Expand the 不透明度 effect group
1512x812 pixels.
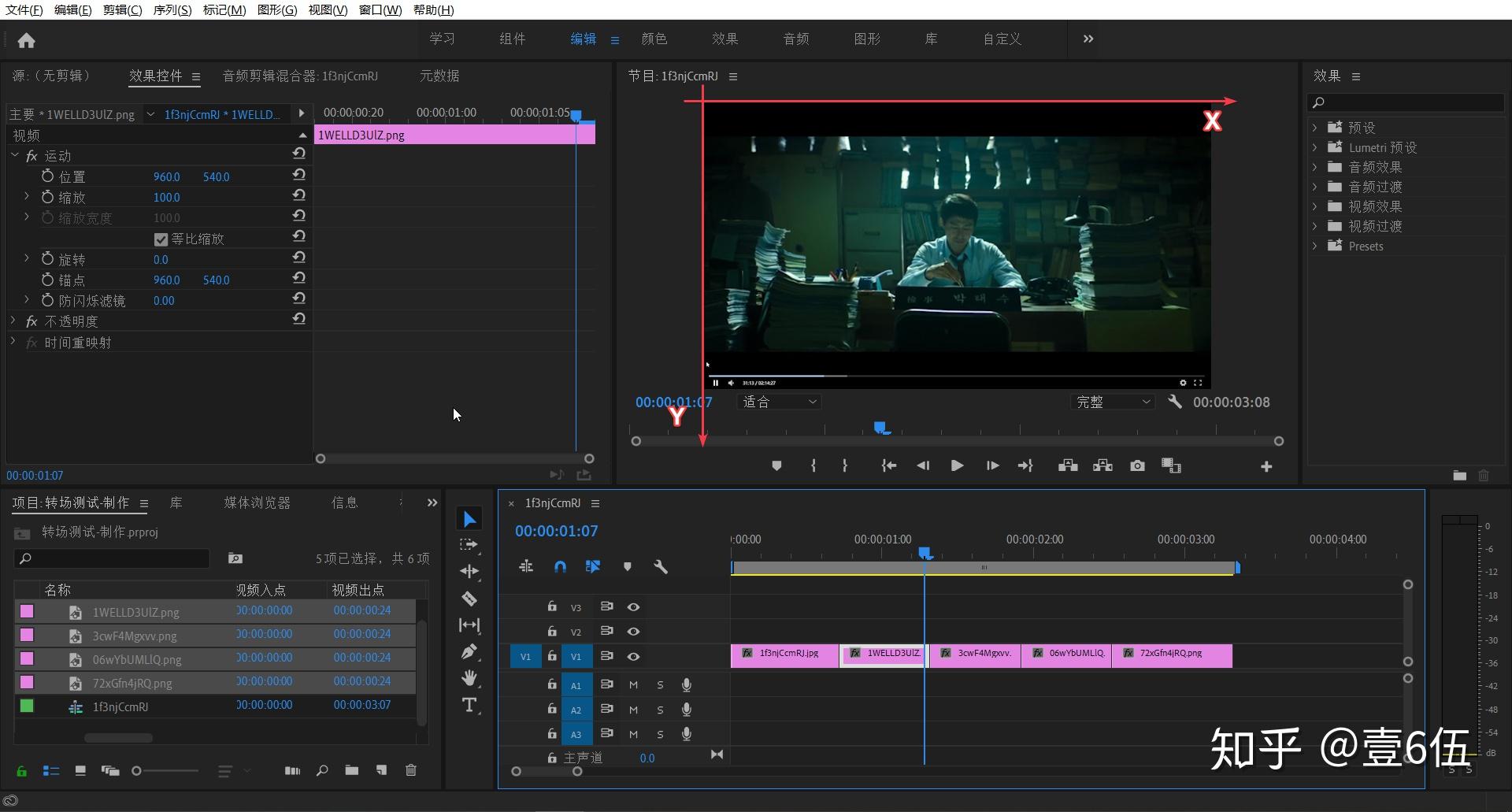[x=13, y=321]
